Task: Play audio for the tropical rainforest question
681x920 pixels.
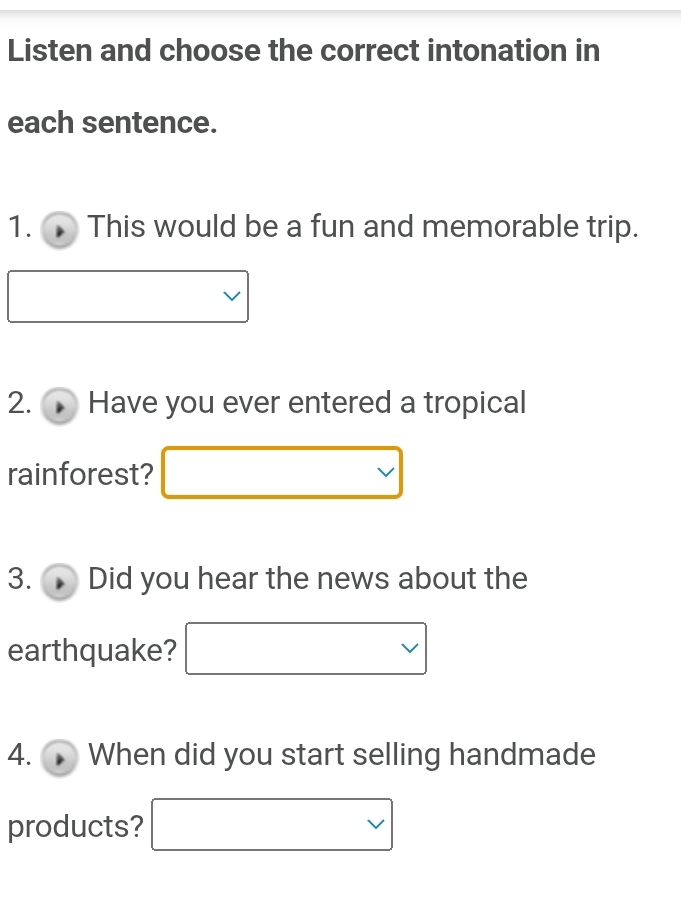Action: 61,406
